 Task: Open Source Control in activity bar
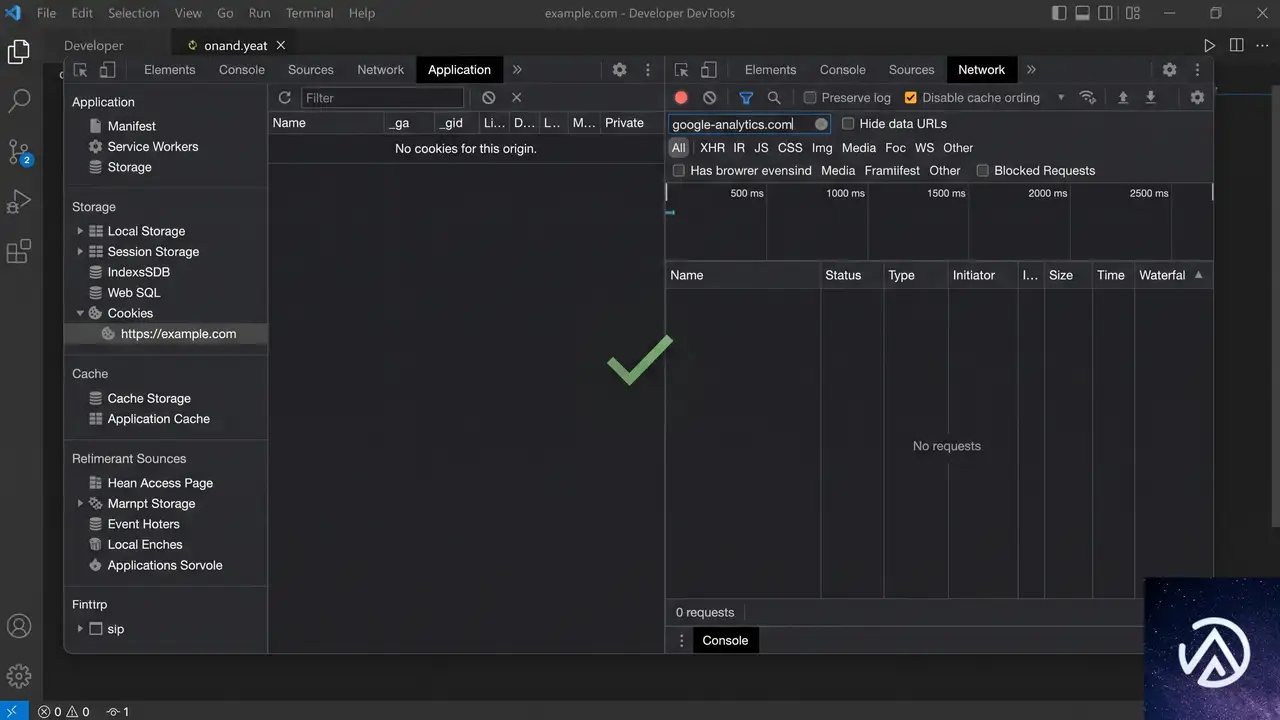coord(19,152)
